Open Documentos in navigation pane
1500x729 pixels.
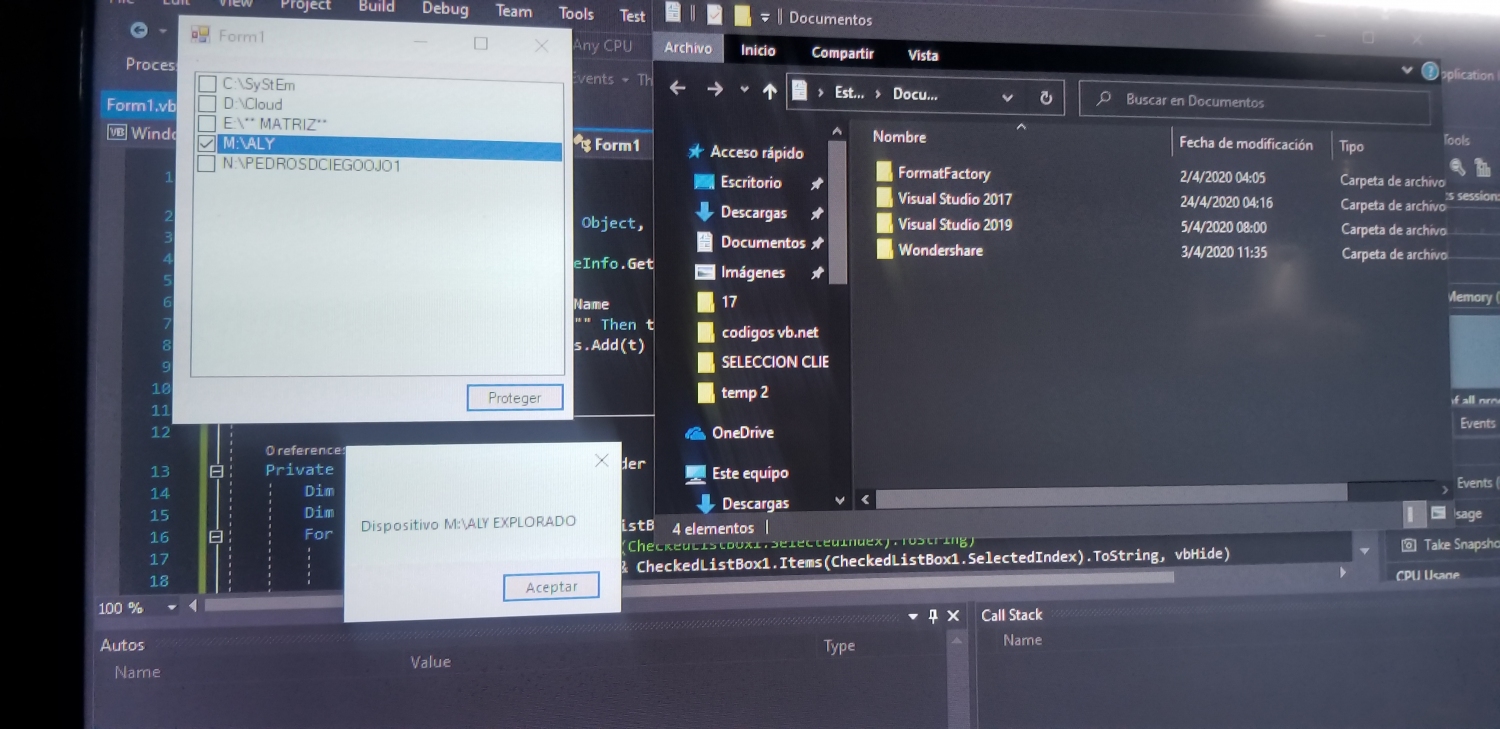point(763,242)
